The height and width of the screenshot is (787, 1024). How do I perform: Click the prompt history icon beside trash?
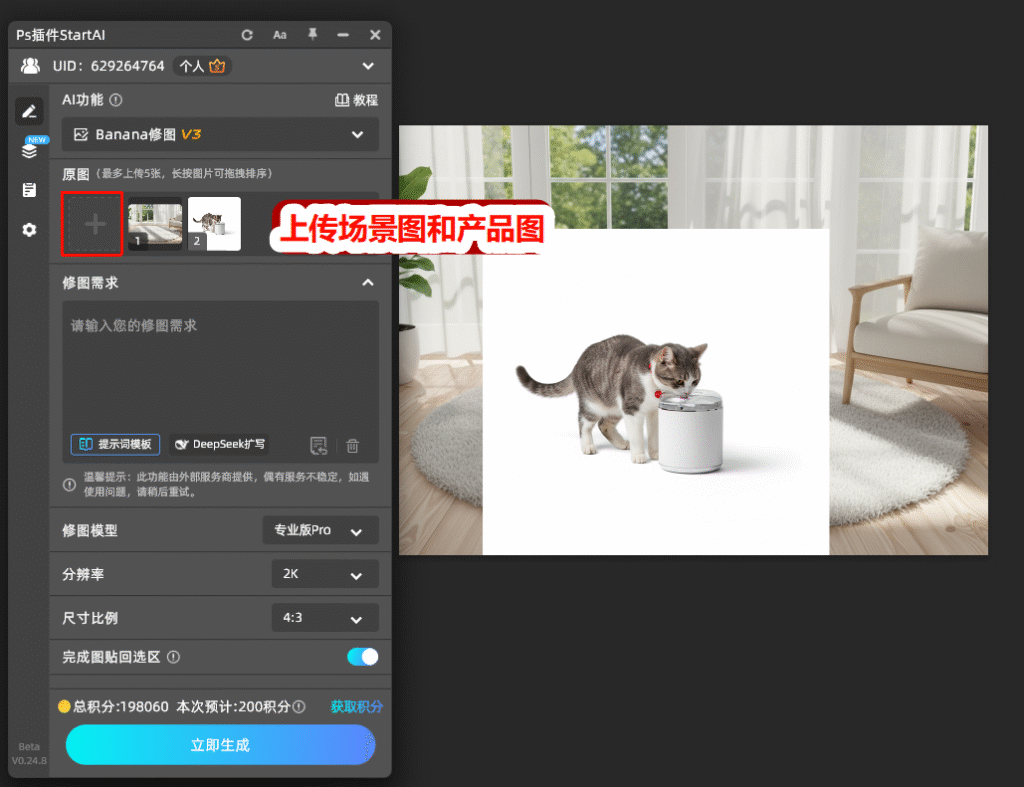[x=318, y=445]
